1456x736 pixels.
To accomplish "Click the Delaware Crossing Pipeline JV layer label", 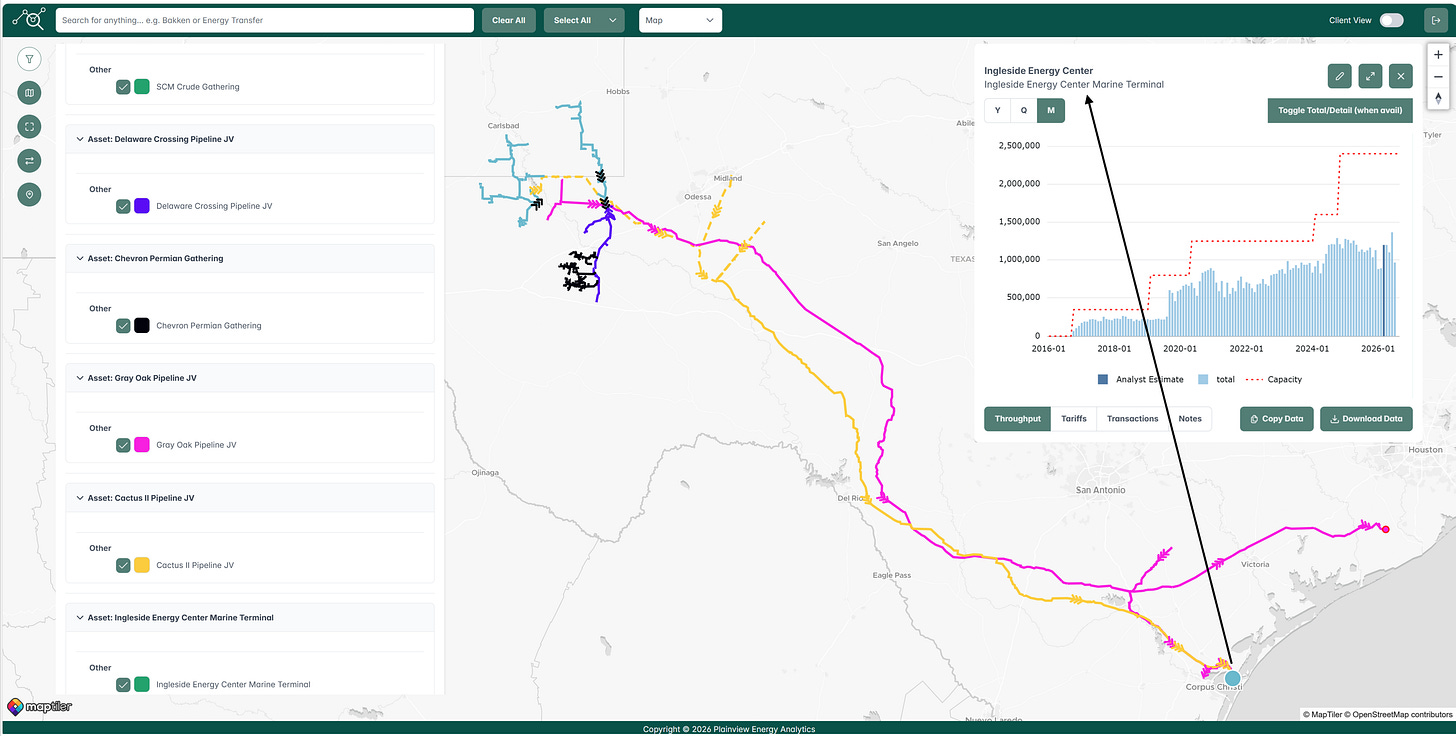I will (x=214, y=206).
